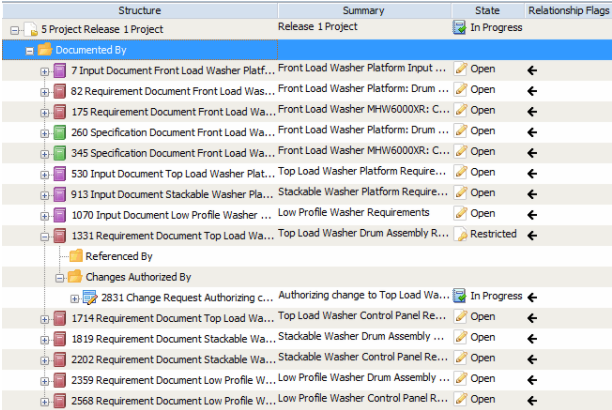Click the red icon of 2568 Requirement Document

[60, 401]
